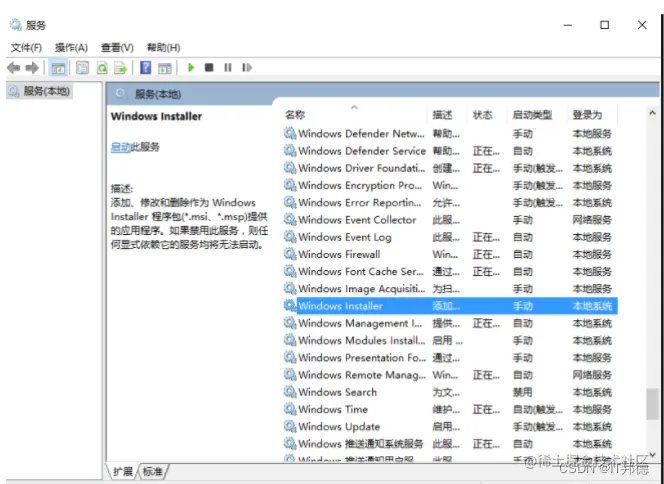Click 网络服务 logon of Windows Event Collector

tap(592, 220)
